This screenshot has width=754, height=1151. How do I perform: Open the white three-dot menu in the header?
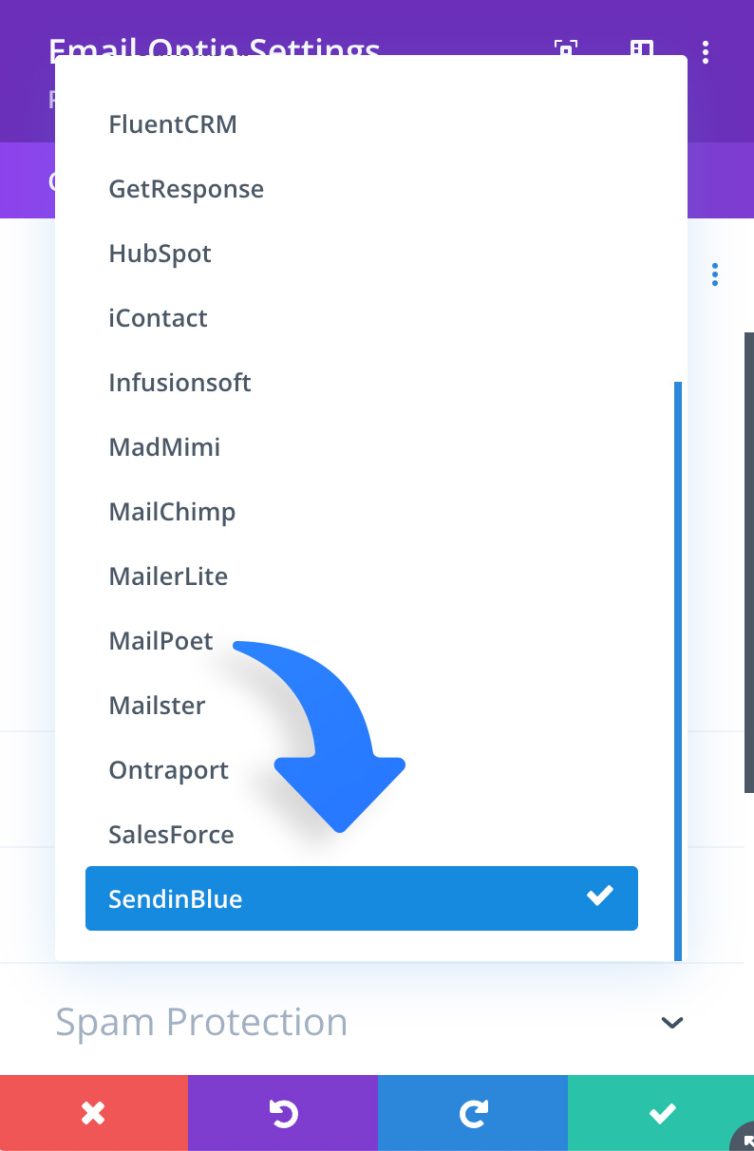click(x=706, y=51)
